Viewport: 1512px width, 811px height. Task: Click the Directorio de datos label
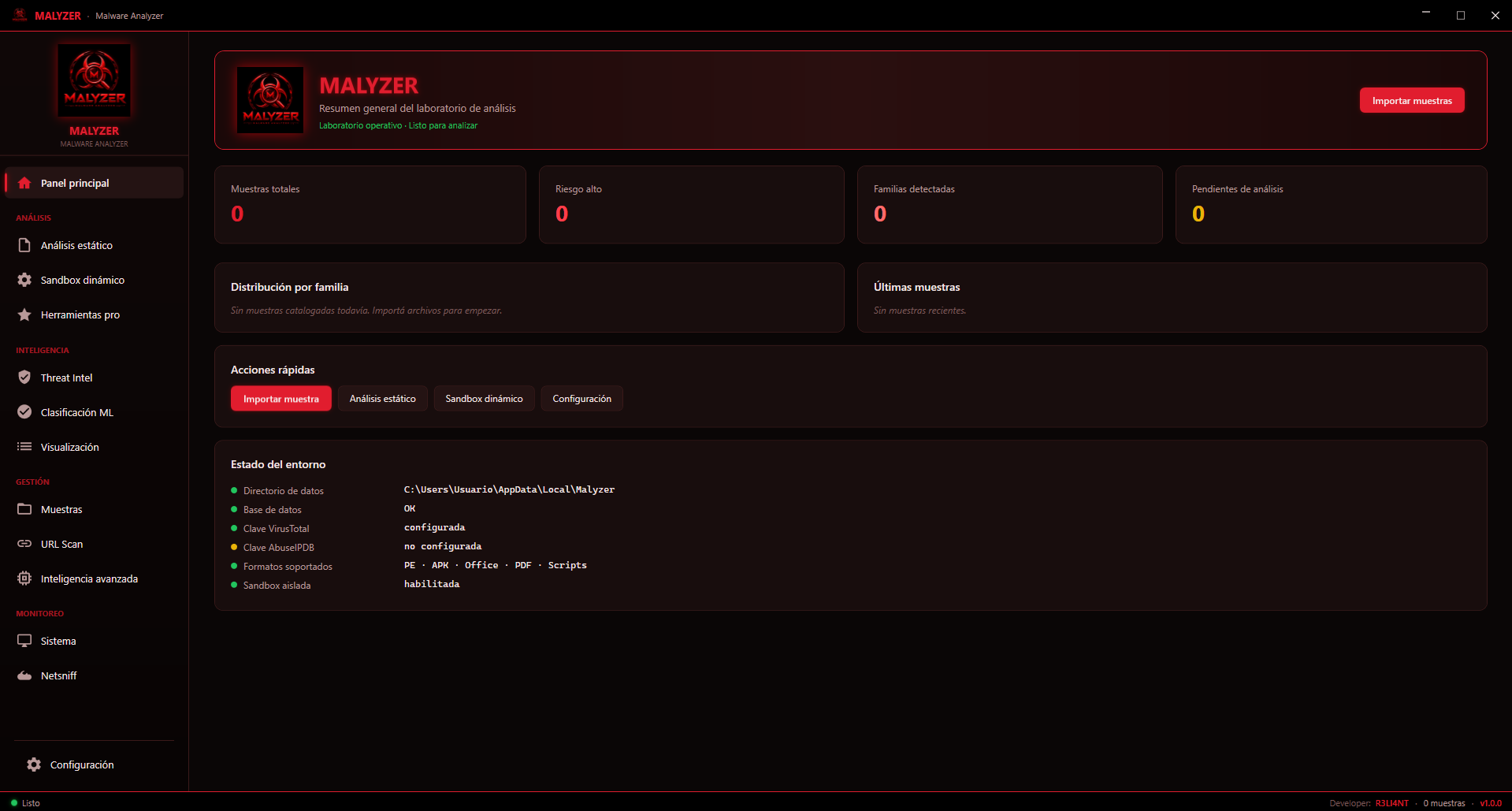coord(284,491)
